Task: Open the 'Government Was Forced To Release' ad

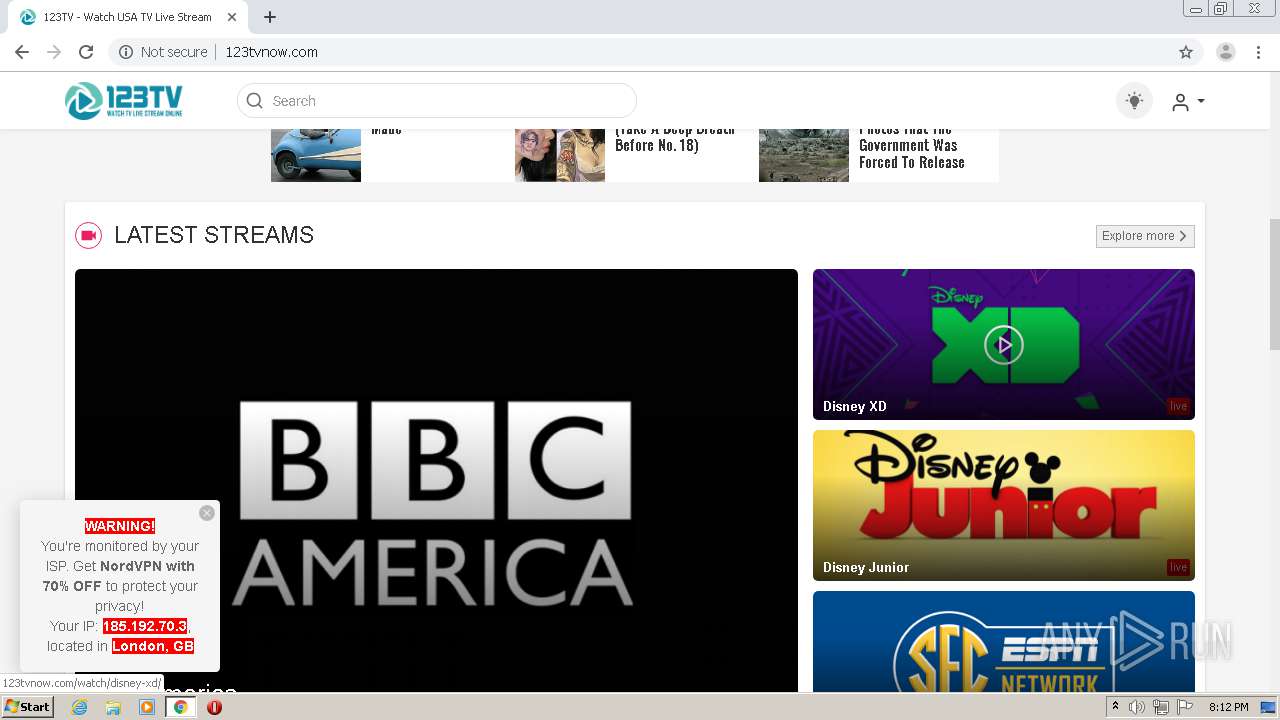Action: [912, 146]
